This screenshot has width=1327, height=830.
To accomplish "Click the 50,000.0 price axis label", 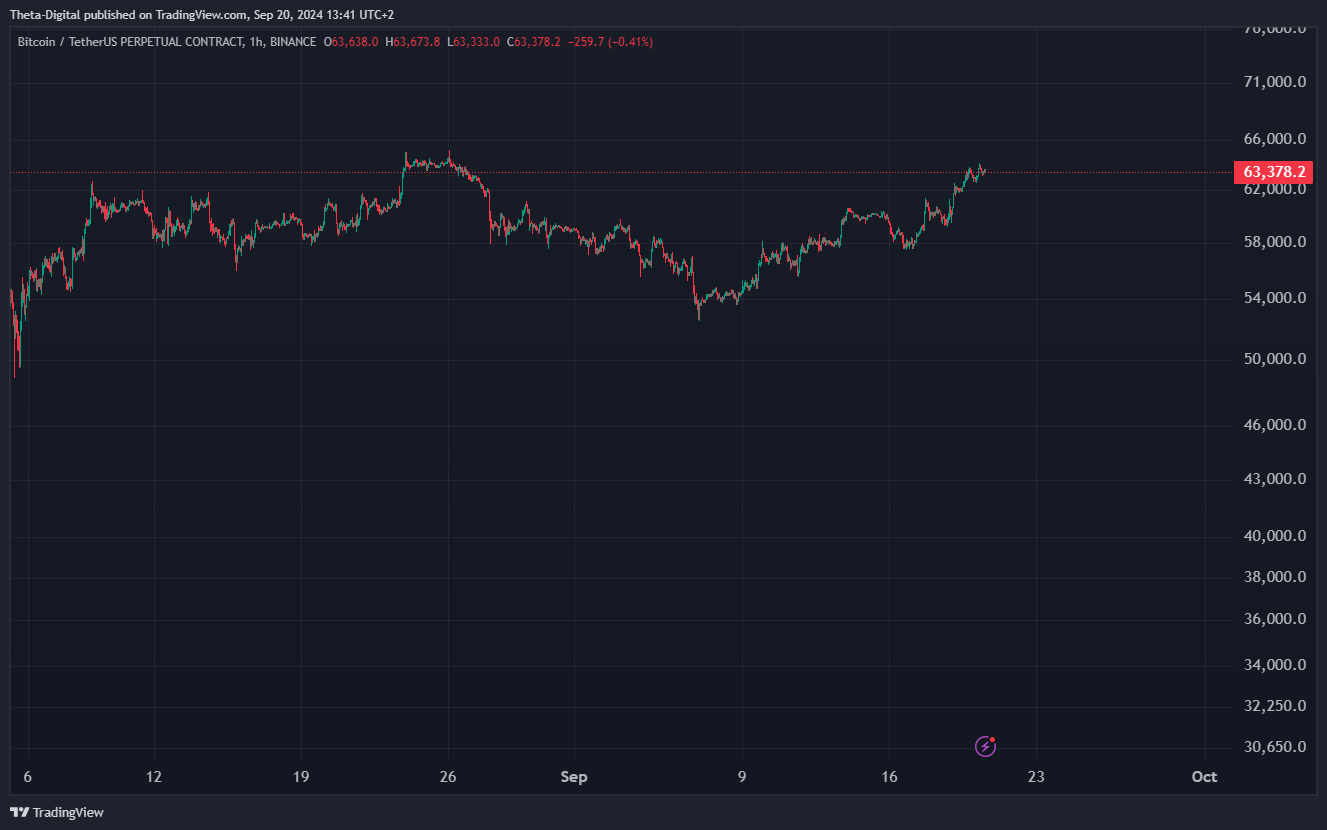I will click(x=1274, y=358).
